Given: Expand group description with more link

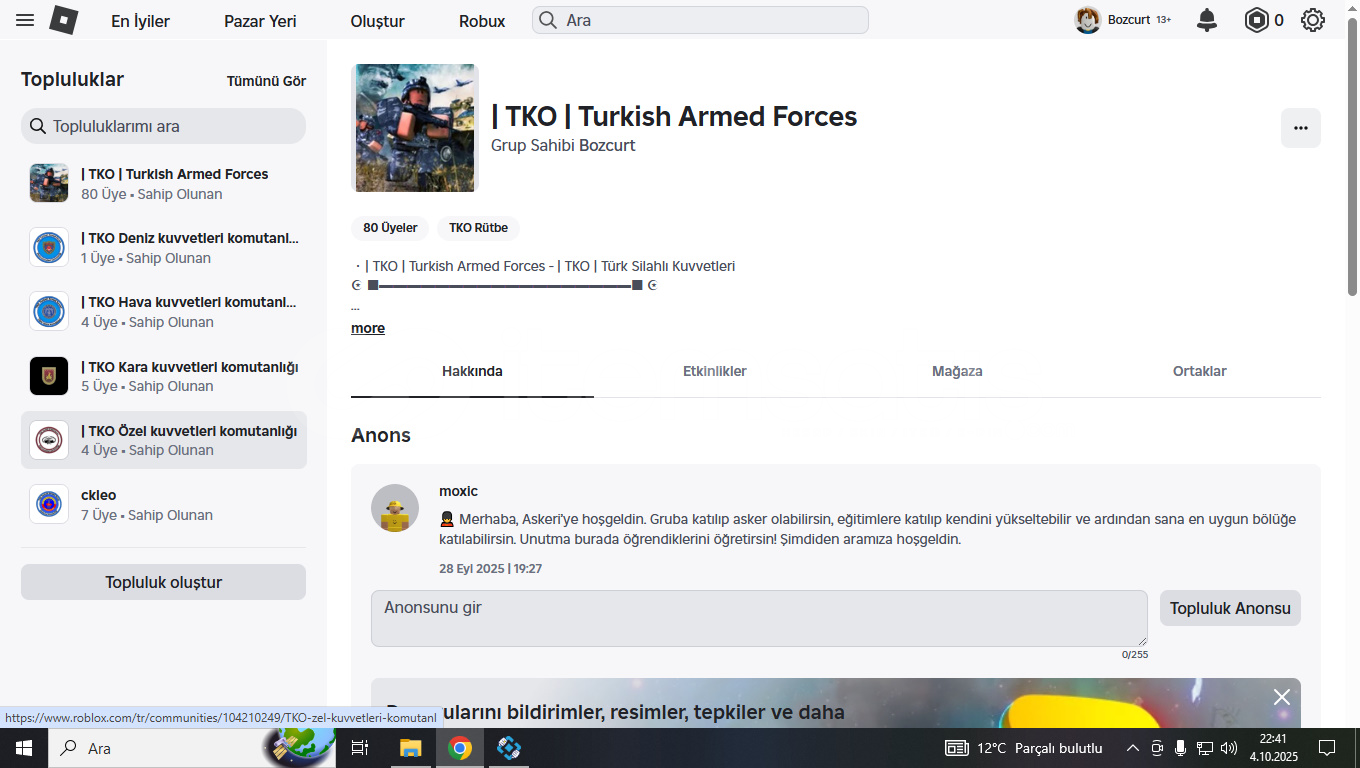Looking at the screenshot, I should point(368,328).
